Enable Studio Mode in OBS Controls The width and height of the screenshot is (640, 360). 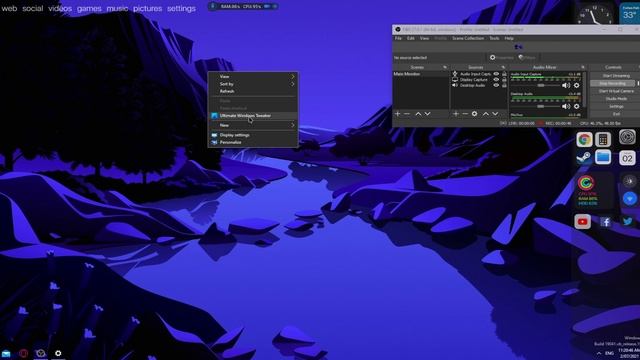(616, 99)
